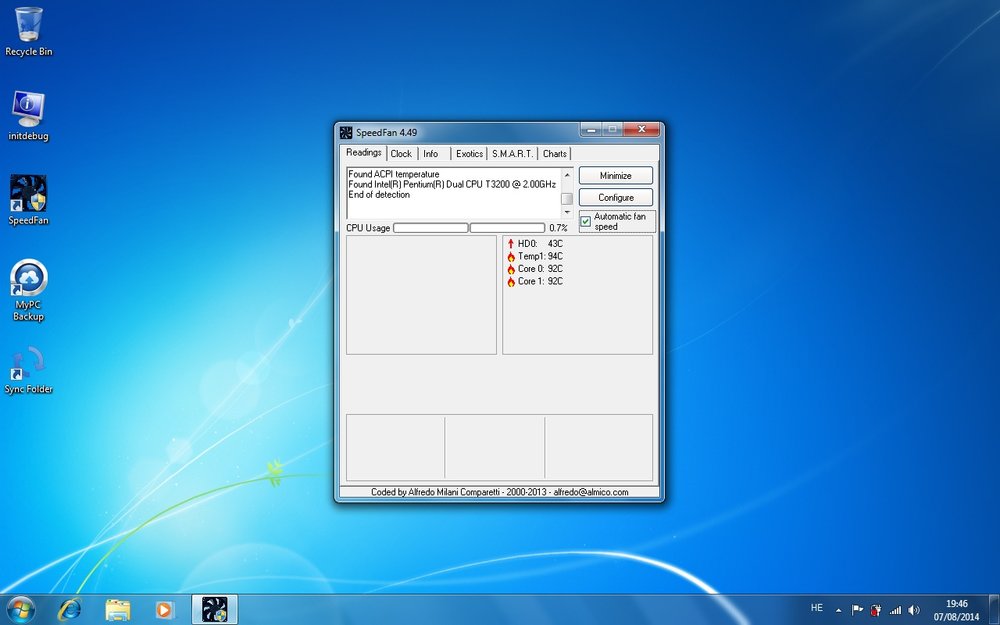Open the S.M.A.R.T. tab
The width and height of the screenshot is (1000, 625).
pos(512,154)
